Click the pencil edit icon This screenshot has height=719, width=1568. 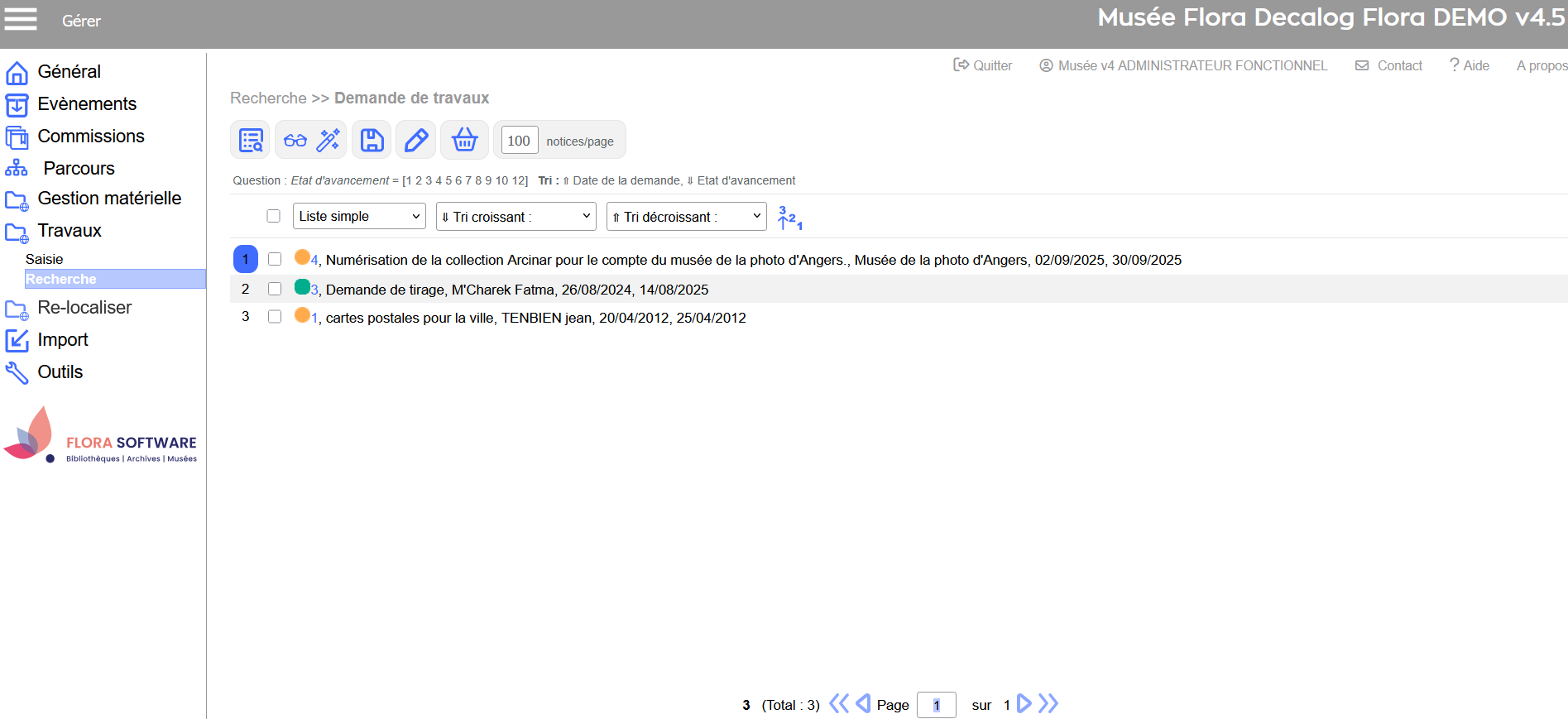click(x=415, y=140)
